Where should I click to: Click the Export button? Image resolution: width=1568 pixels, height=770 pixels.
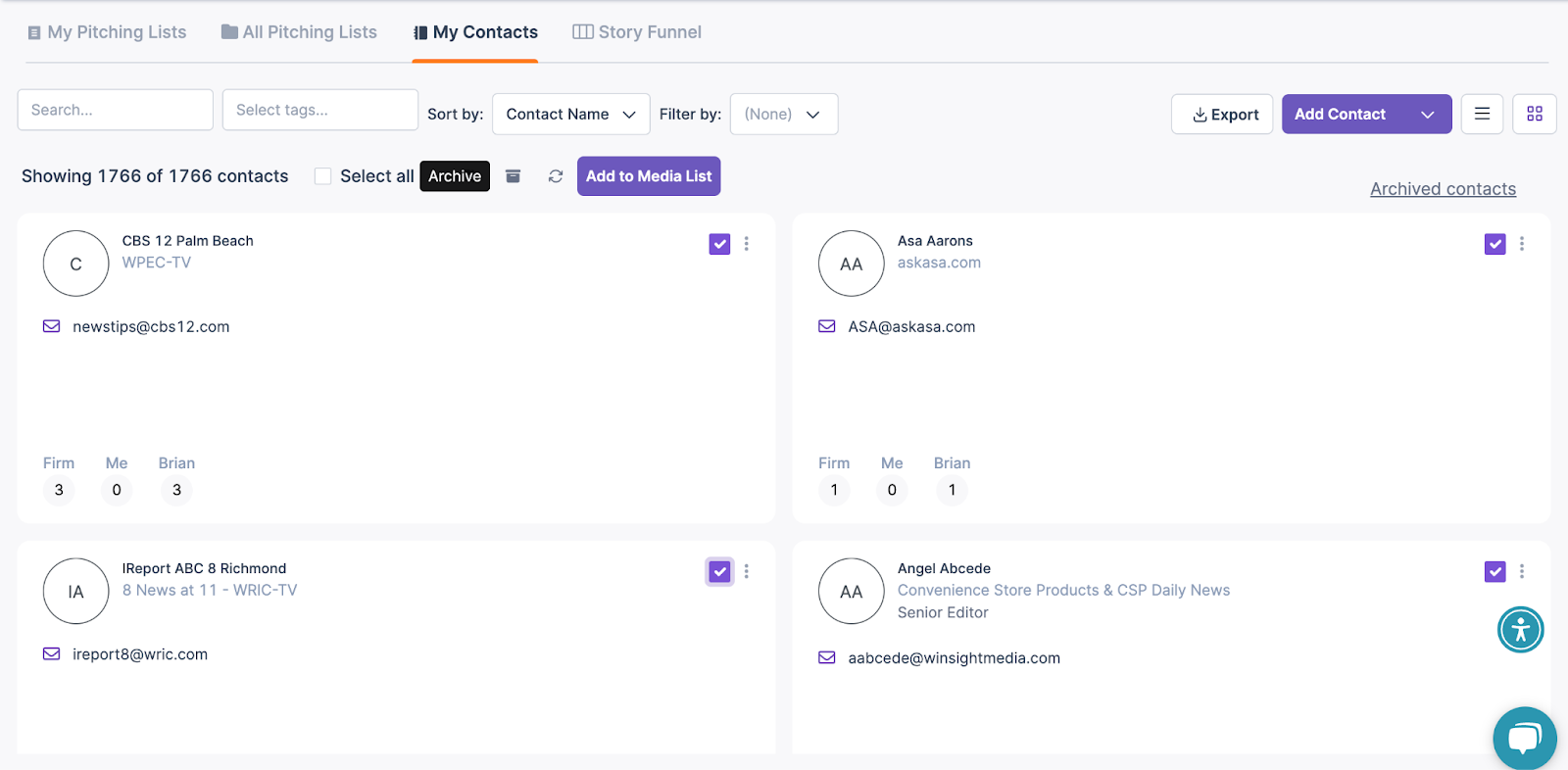pyautogui.click(x=1222, y=114)
